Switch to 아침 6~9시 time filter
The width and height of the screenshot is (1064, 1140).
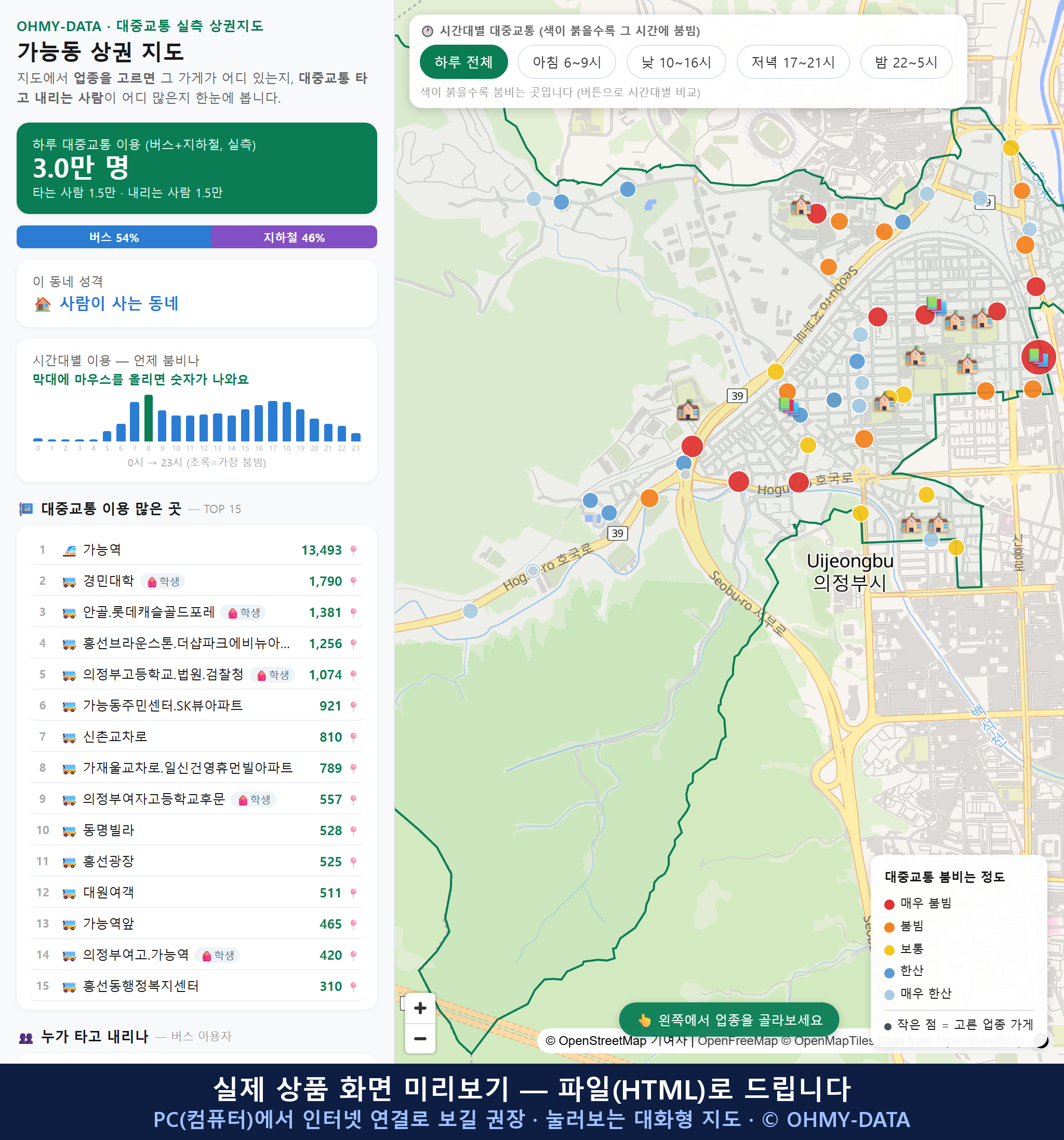(567, 62)
